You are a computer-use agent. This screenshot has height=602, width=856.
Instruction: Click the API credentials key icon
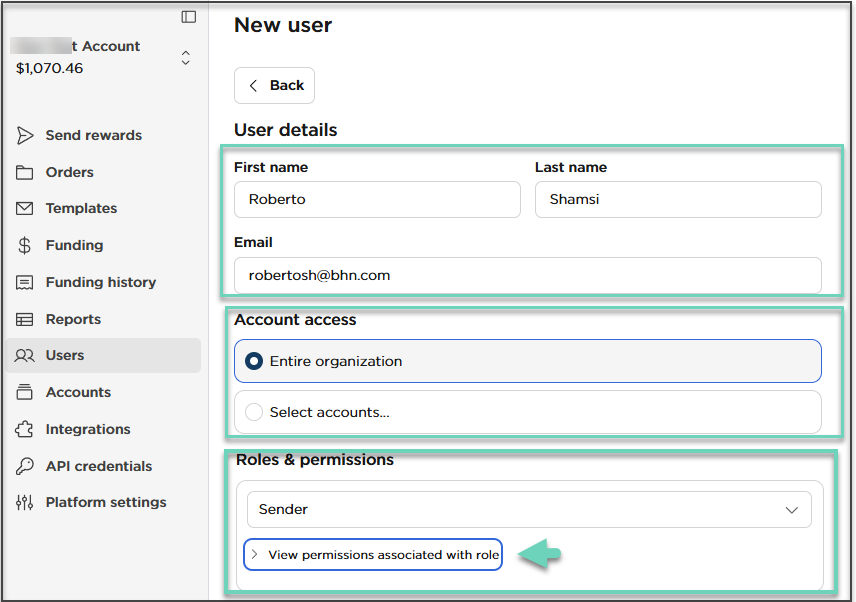click(x=25, y=466)
